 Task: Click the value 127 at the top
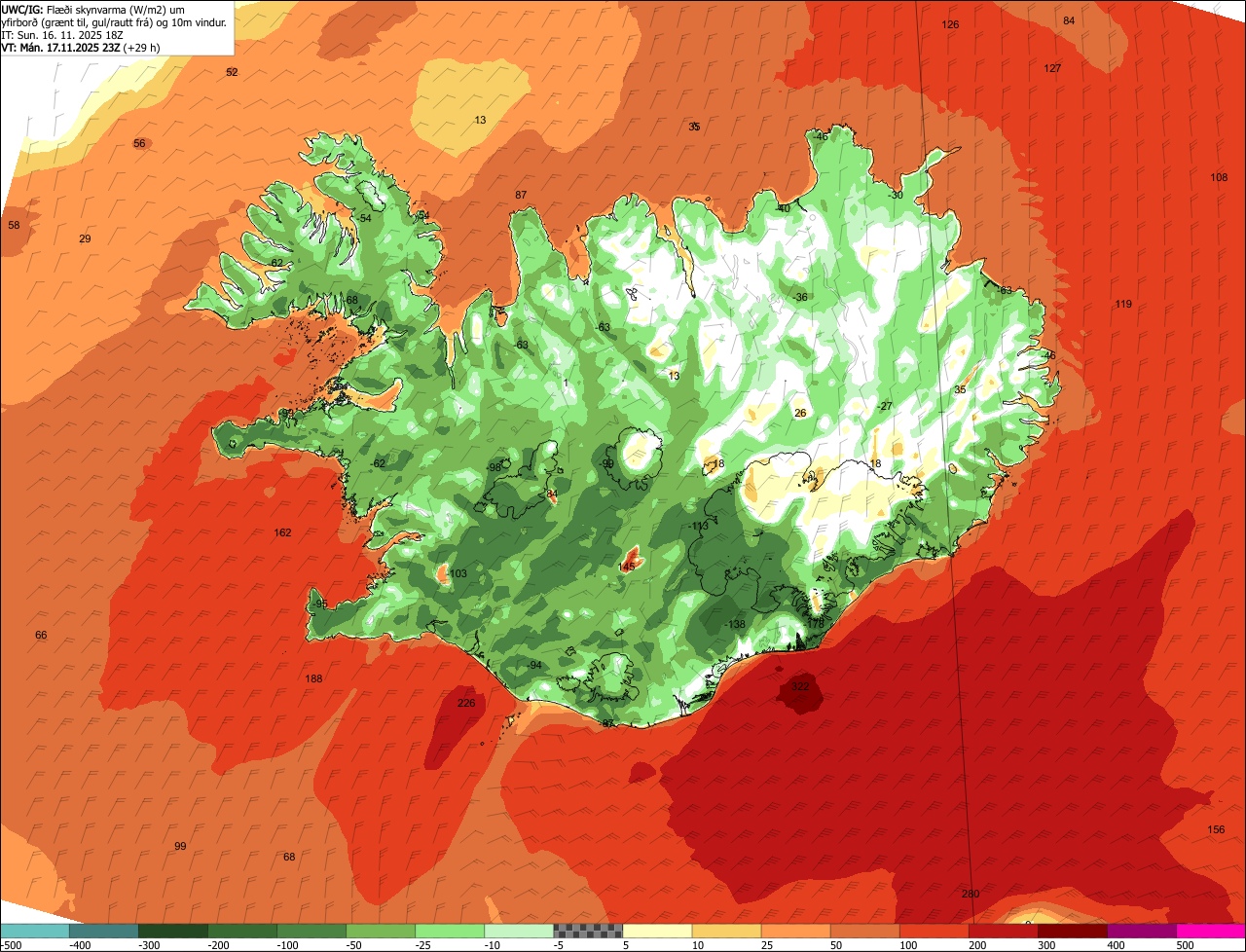1052,68
